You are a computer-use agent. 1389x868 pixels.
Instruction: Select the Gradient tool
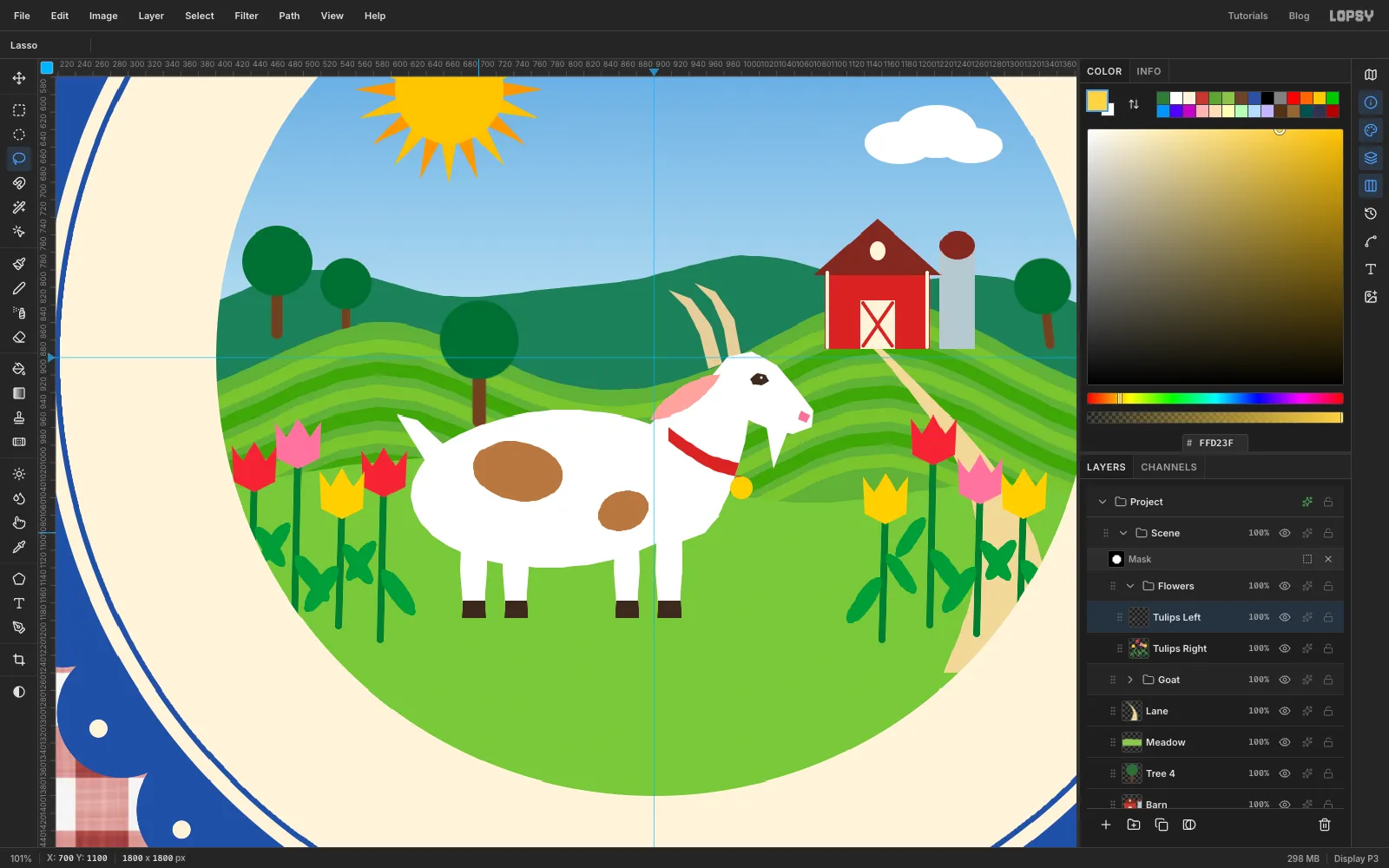tap(19, 393)
